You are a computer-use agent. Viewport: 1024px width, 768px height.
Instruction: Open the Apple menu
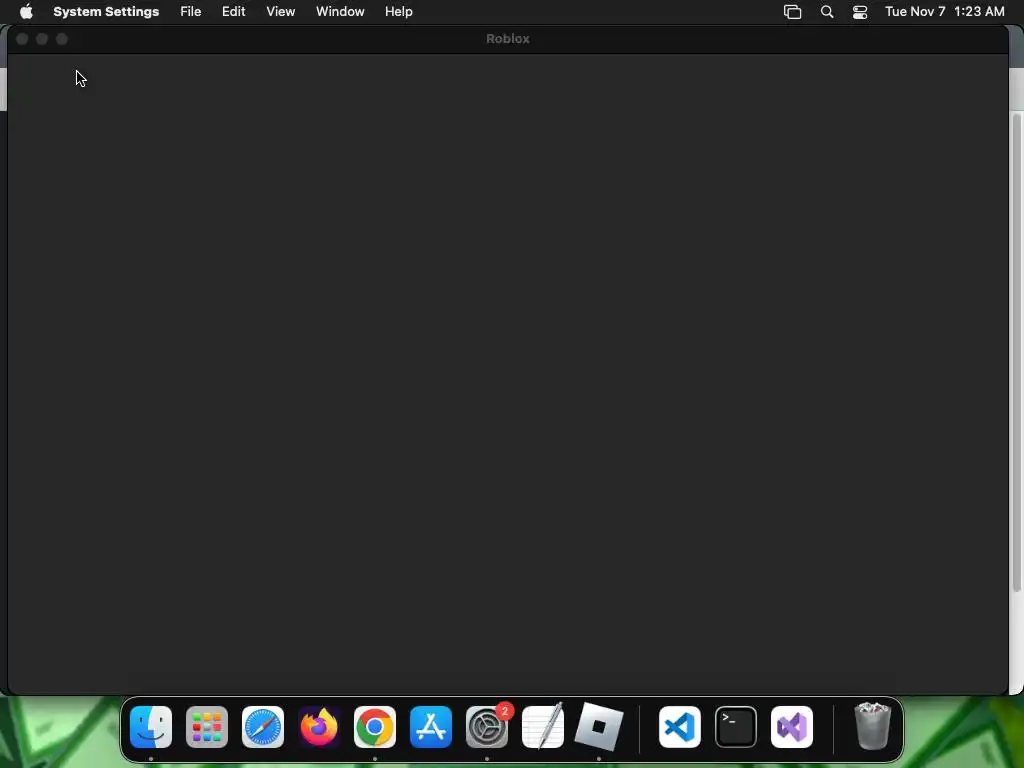click(26, 12)
